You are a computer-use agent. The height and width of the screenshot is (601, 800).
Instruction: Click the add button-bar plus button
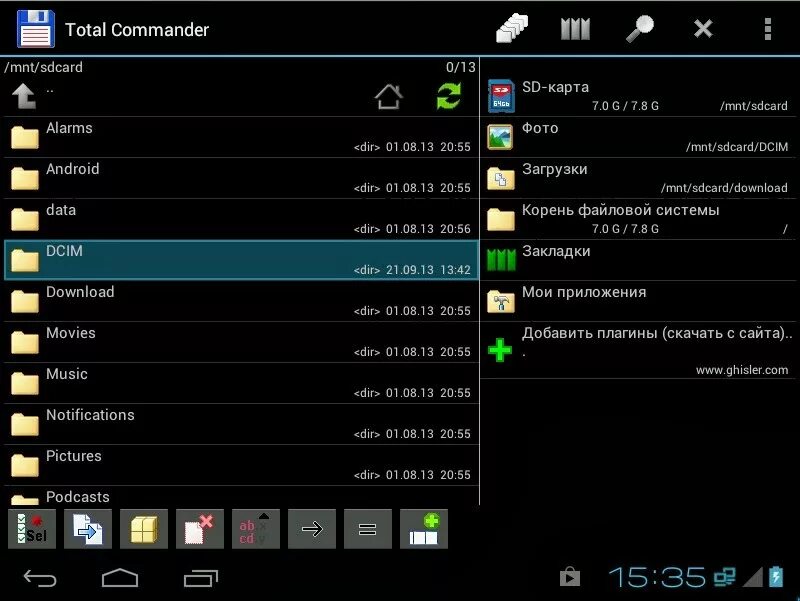424,529
